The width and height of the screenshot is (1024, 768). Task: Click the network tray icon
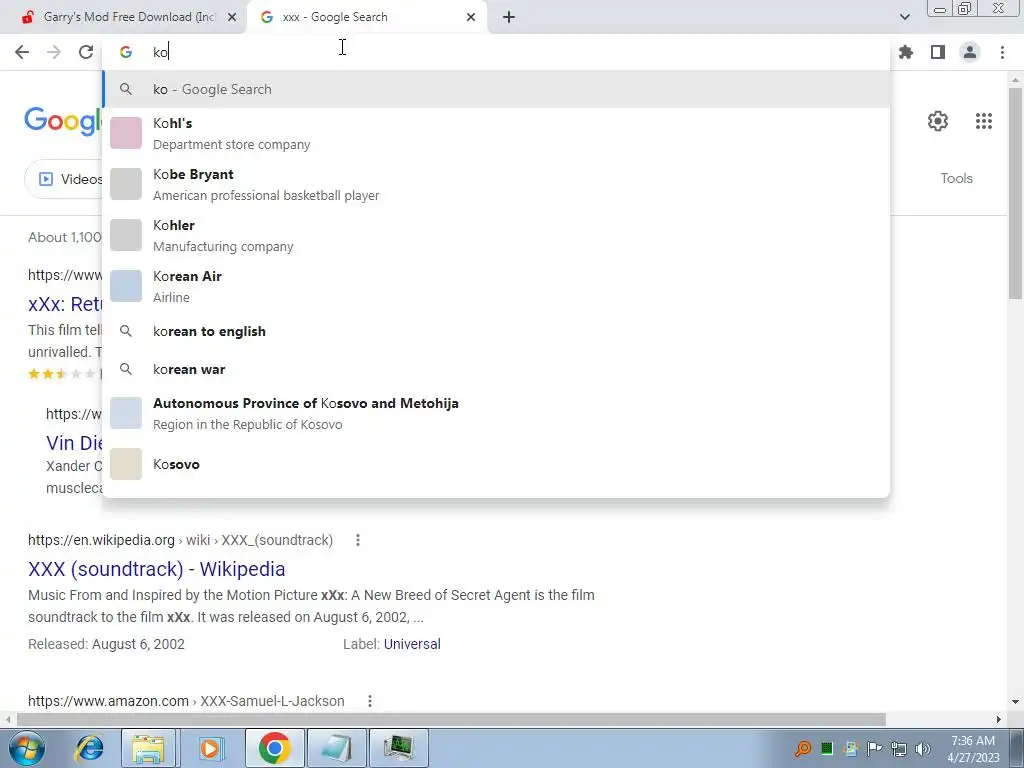[899, 749]
